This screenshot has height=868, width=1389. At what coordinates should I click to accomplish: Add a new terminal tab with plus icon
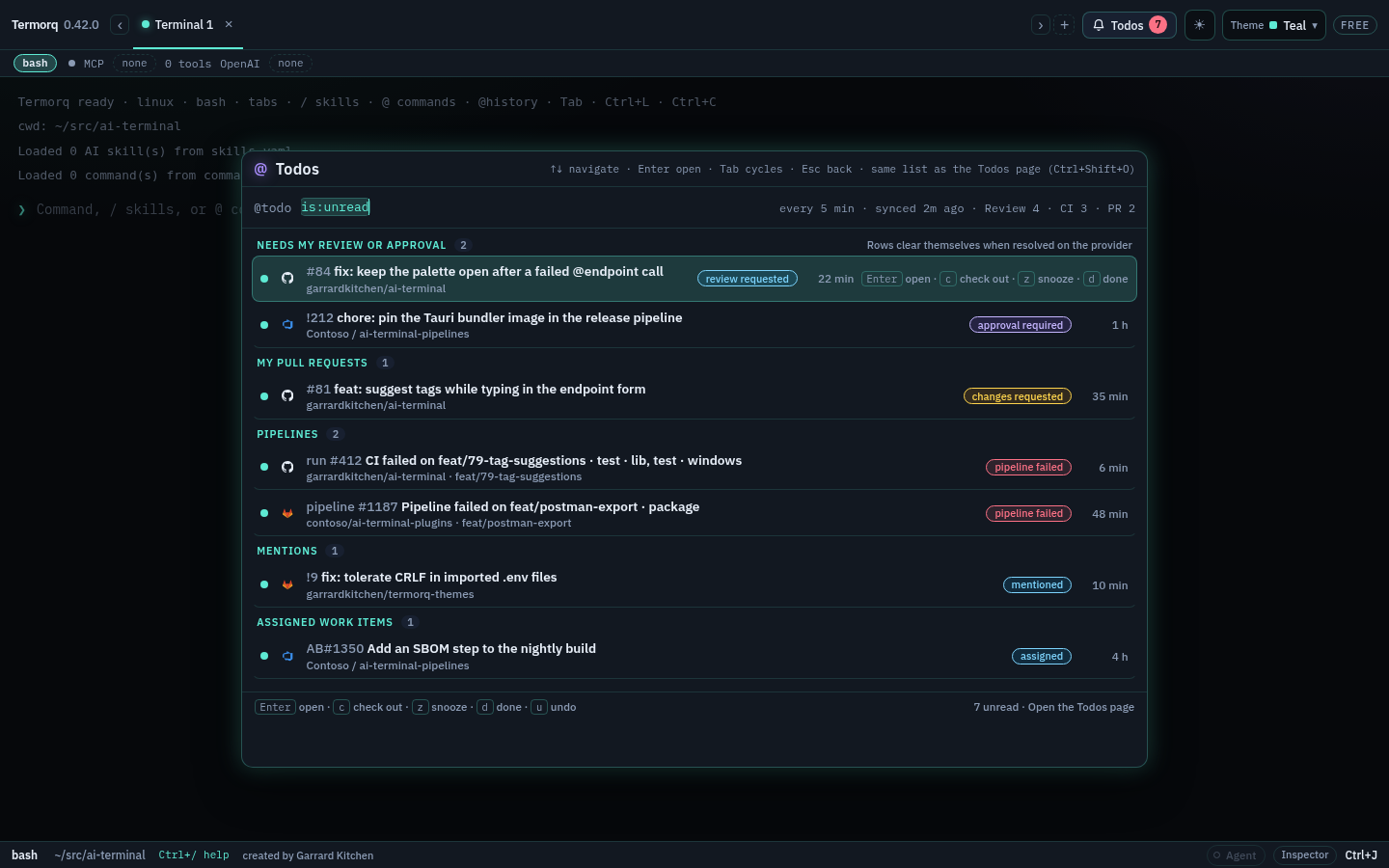tap(1065, 25)
